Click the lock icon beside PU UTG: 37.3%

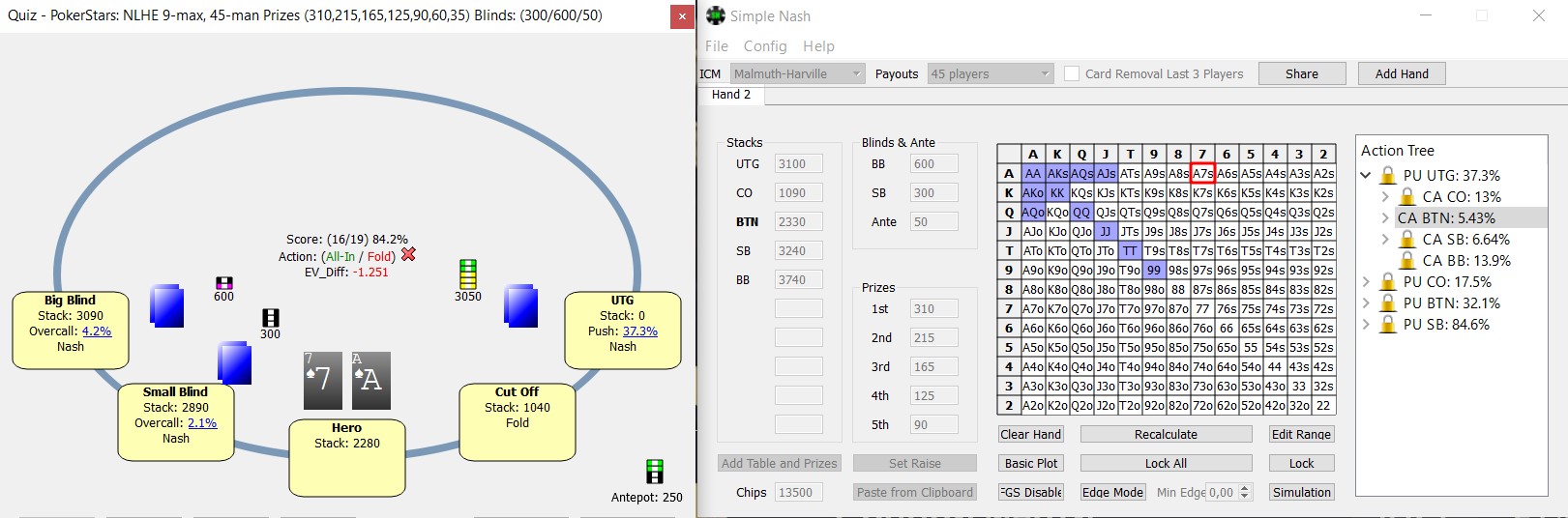1388,175
